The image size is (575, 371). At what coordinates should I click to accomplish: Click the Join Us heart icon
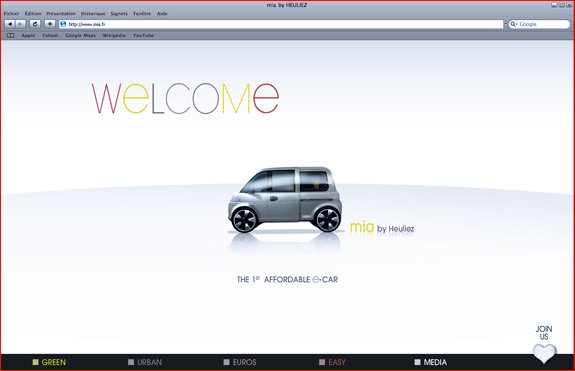(x=545, y=353)
